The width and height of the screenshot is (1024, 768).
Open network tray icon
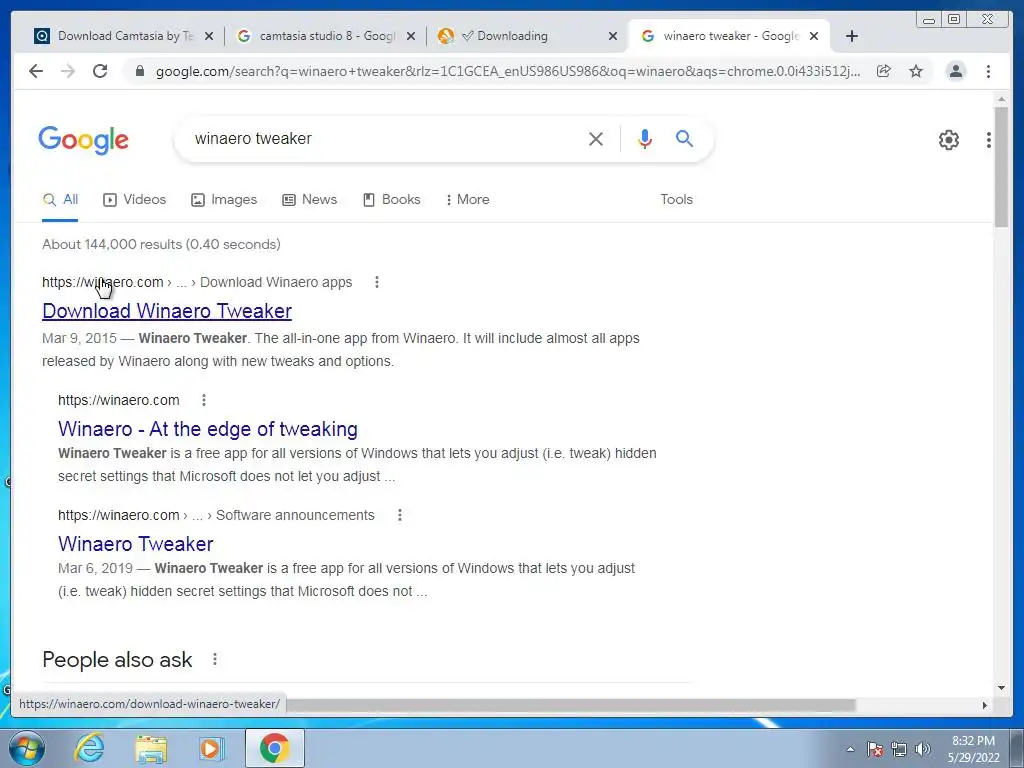click(899, 749)
